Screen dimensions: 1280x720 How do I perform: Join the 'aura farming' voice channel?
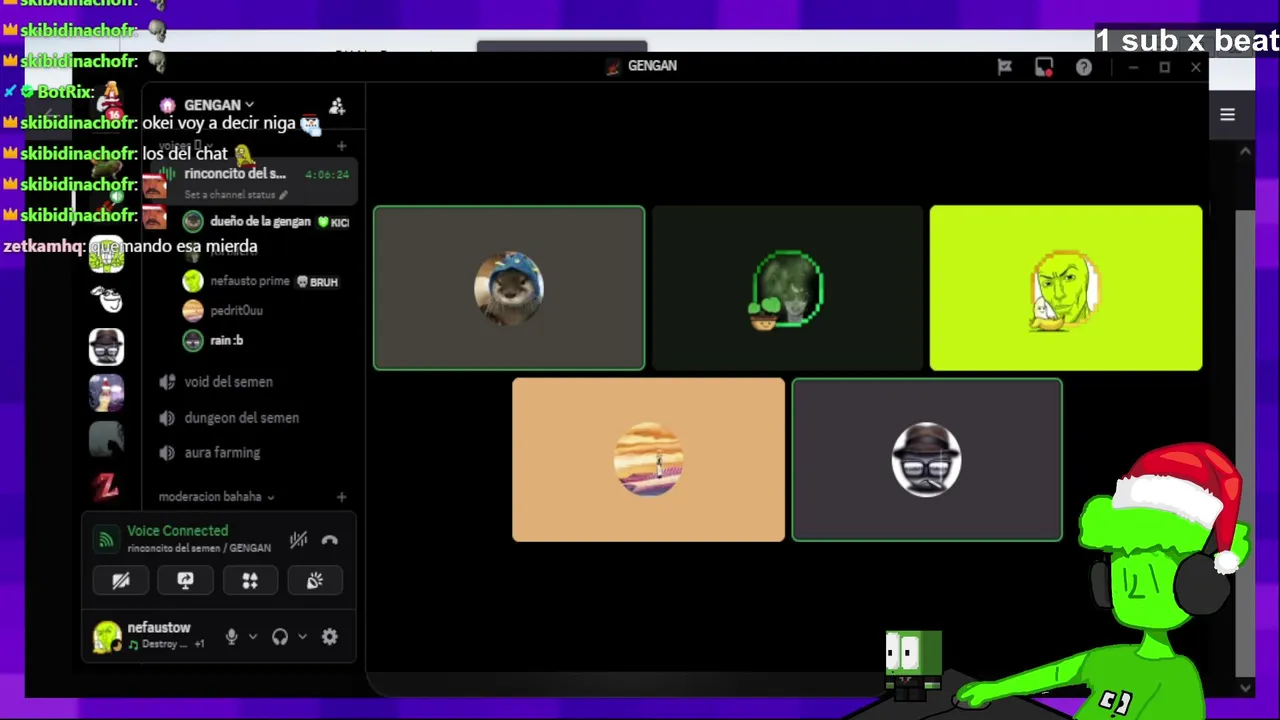[x=222, y=453]
